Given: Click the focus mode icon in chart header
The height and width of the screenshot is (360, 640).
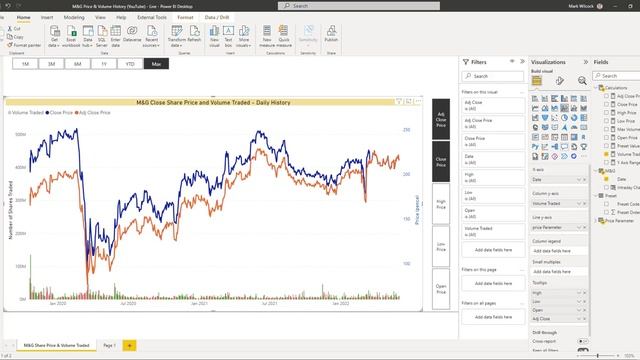Looking at the screenshot, I should point(409,102).
